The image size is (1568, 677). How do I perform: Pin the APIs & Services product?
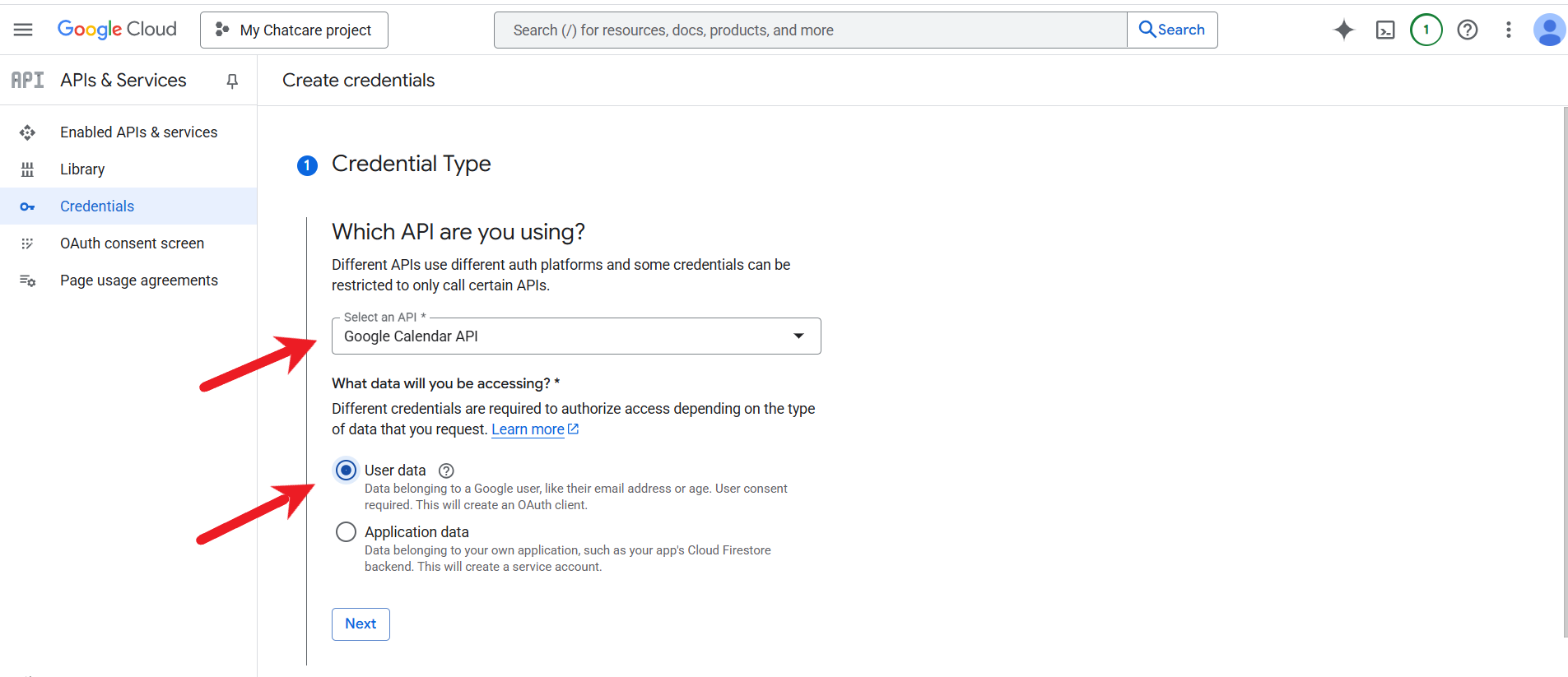point(232,81)
